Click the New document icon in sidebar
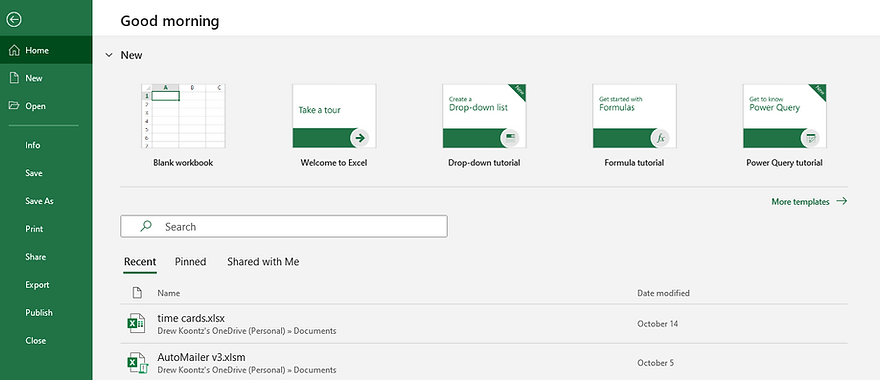Screen dimensions: 880x380 point(14,78)
